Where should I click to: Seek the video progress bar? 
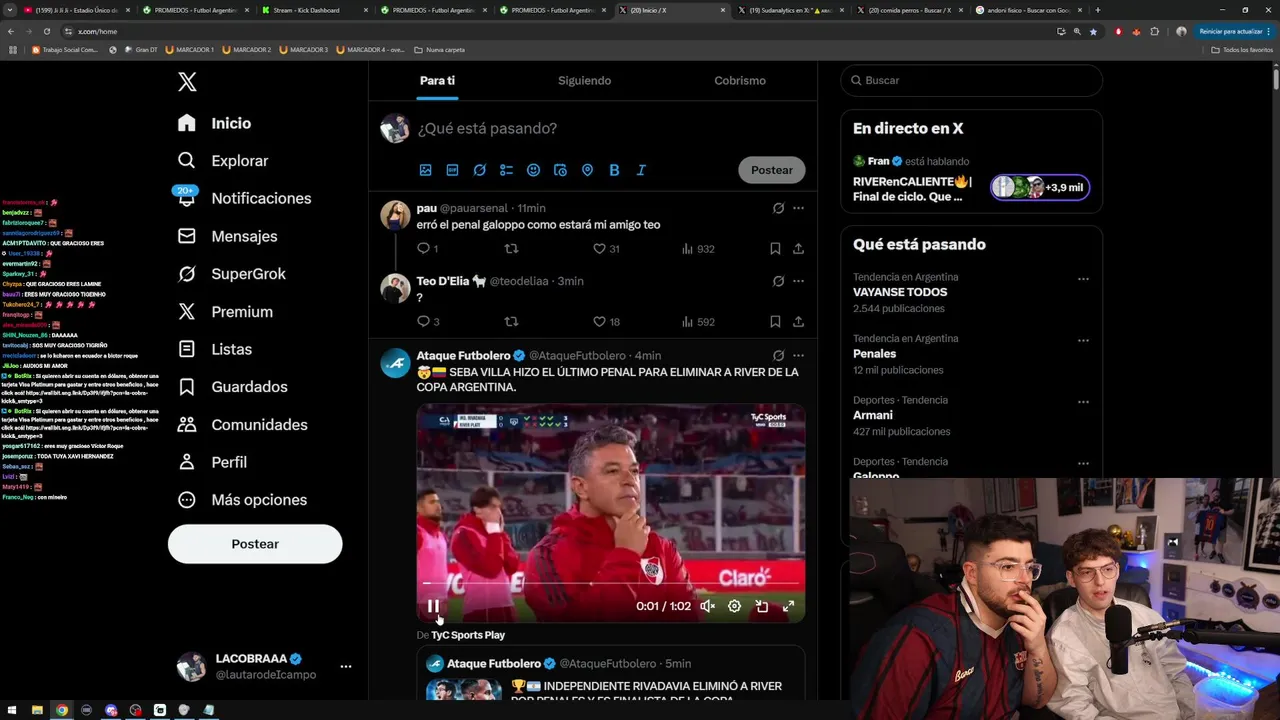[x=611, y=583]
